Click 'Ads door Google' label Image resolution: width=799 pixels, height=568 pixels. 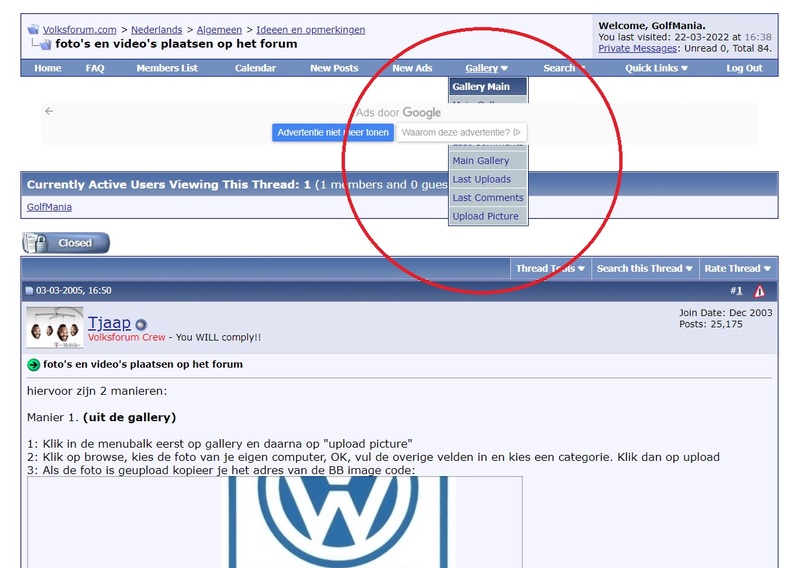[398, 113]
